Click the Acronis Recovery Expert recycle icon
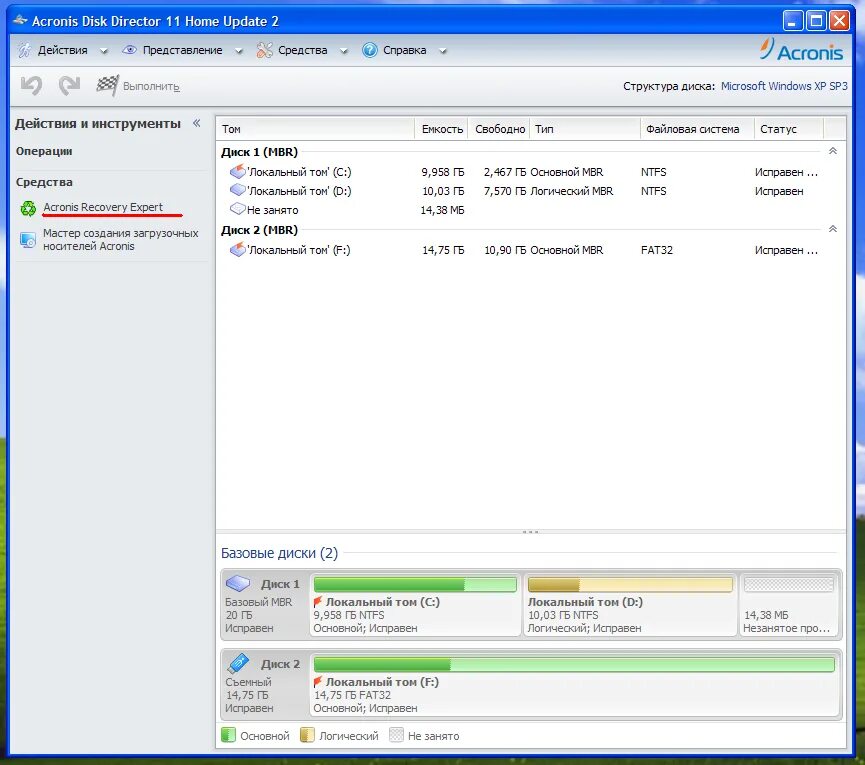 click(28, 208)
